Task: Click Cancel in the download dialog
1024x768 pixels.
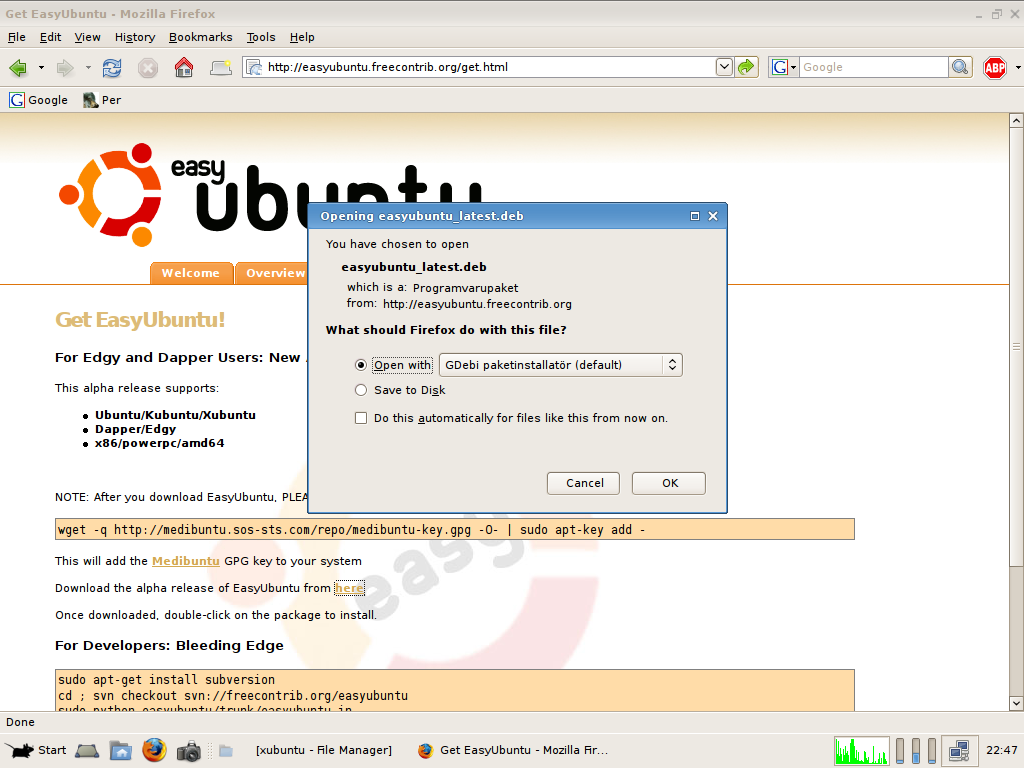Action: click(x=584, y=483)
